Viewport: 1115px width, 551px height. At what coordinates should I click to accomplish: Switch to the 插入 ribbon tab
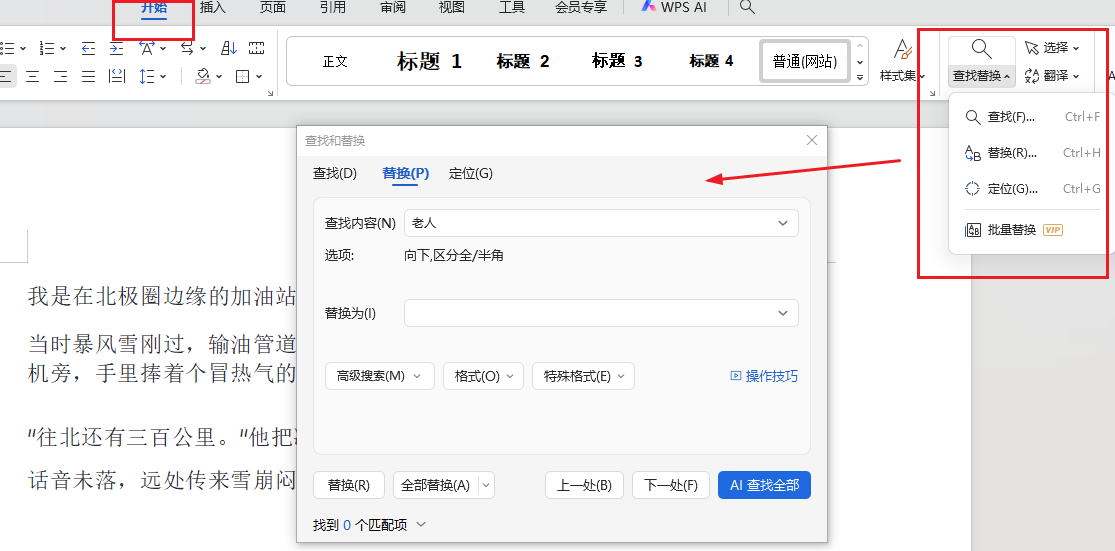click(213, 8)
